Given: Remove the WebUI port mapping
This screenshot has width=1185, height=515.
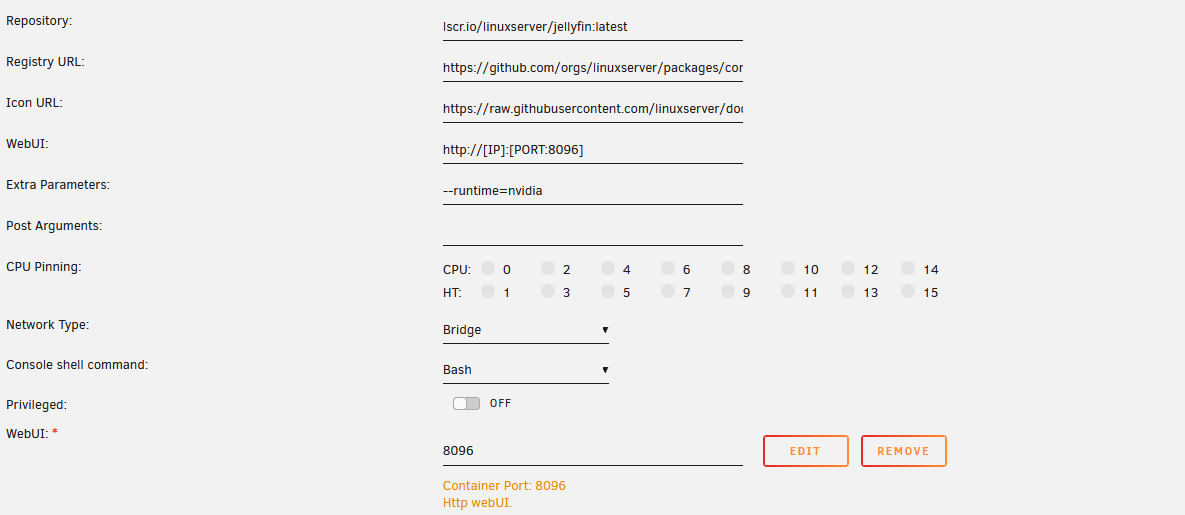Looking at the screenshot, I should pyautogui.click(x=903, y=451).
